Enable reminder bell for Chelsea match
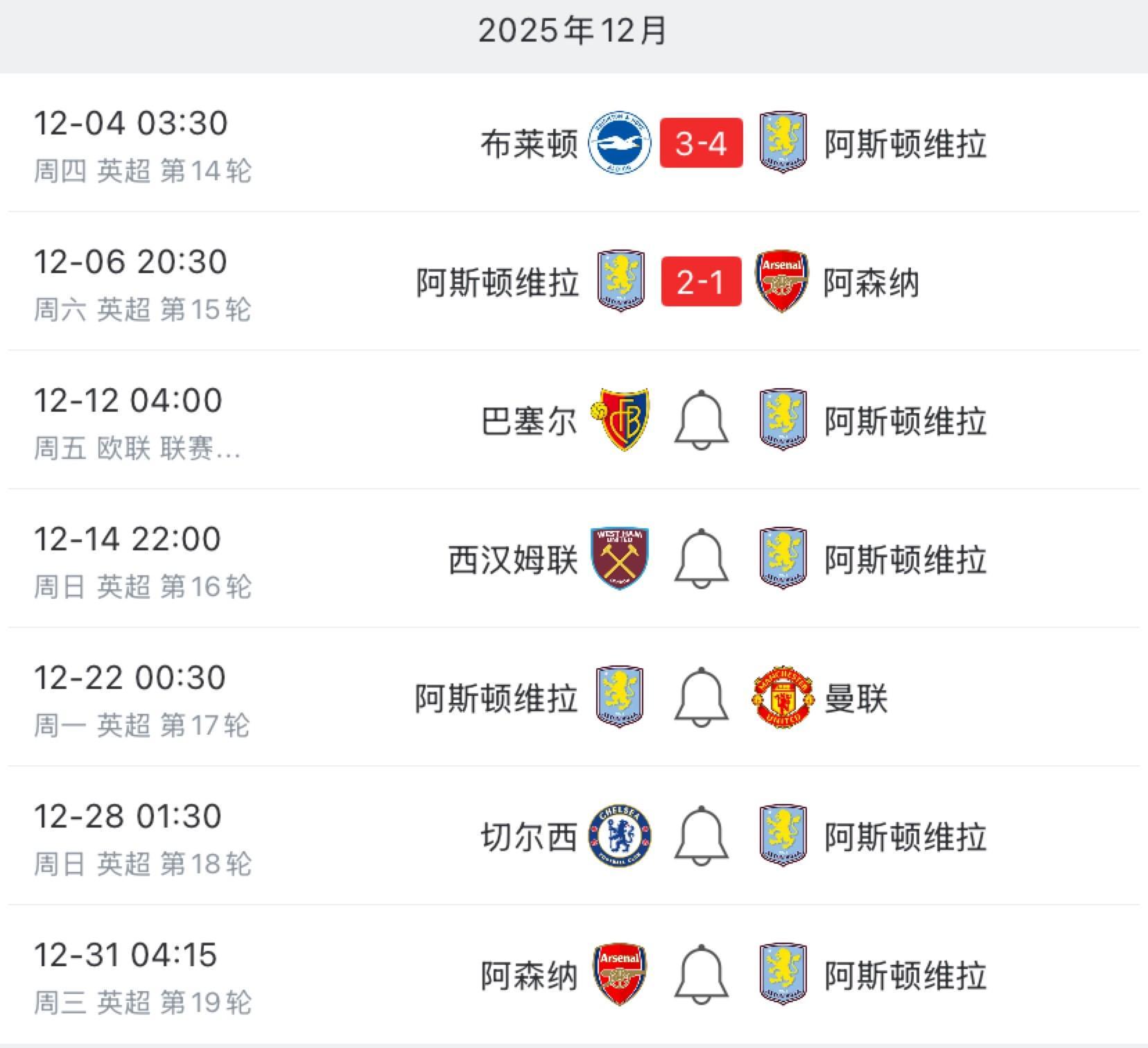1148x1048 pixels. (701, 836)
